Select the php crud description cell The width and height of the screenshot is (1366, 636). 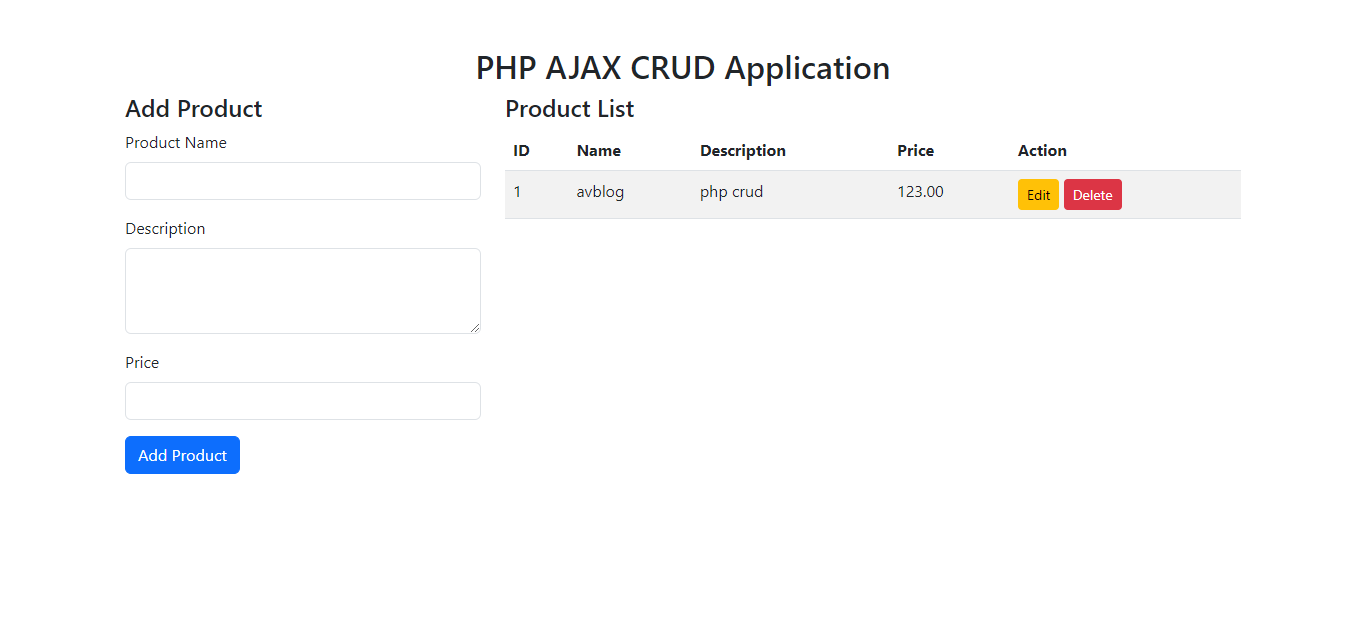click(731, 192)
